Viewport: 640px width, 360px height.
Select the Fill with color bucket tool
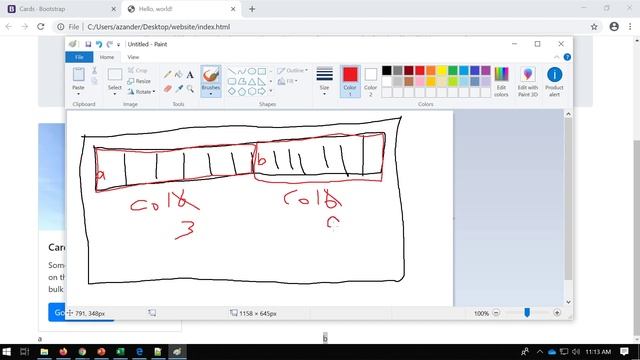click(179, 75)
